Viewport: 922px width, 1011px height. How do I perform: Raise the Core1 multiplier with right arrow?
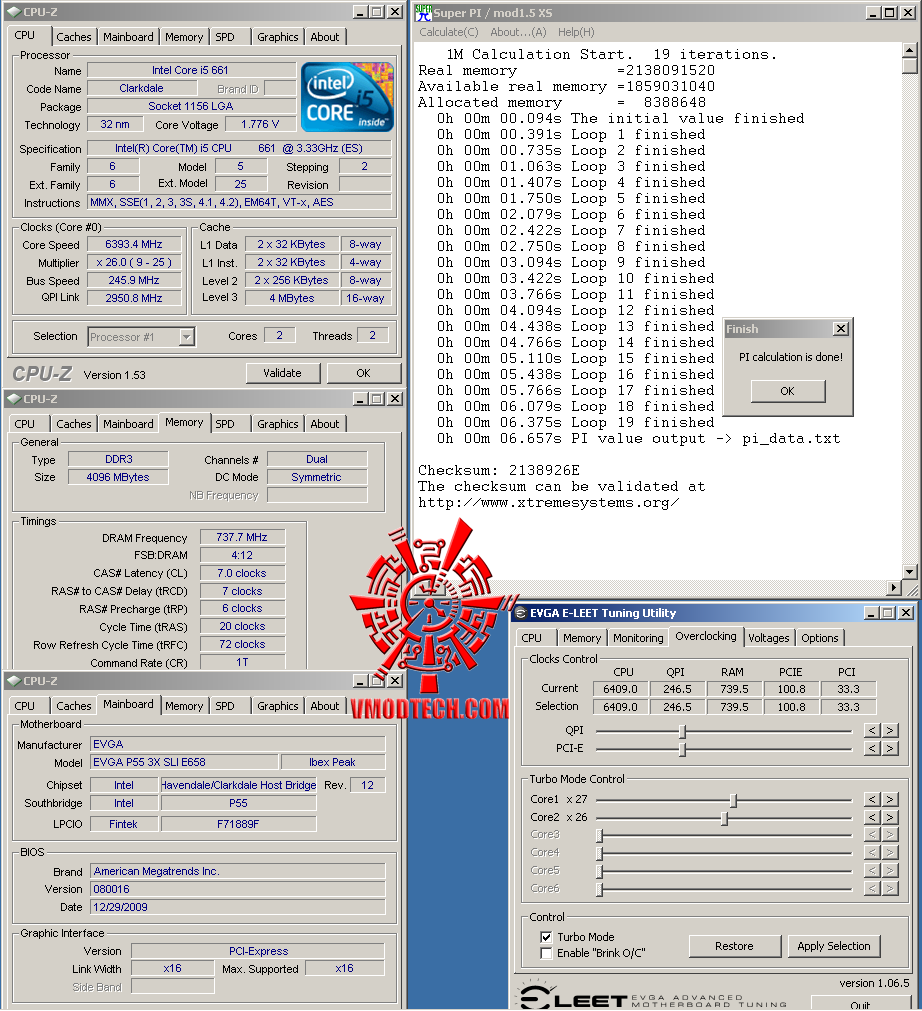tap(890, 799)
